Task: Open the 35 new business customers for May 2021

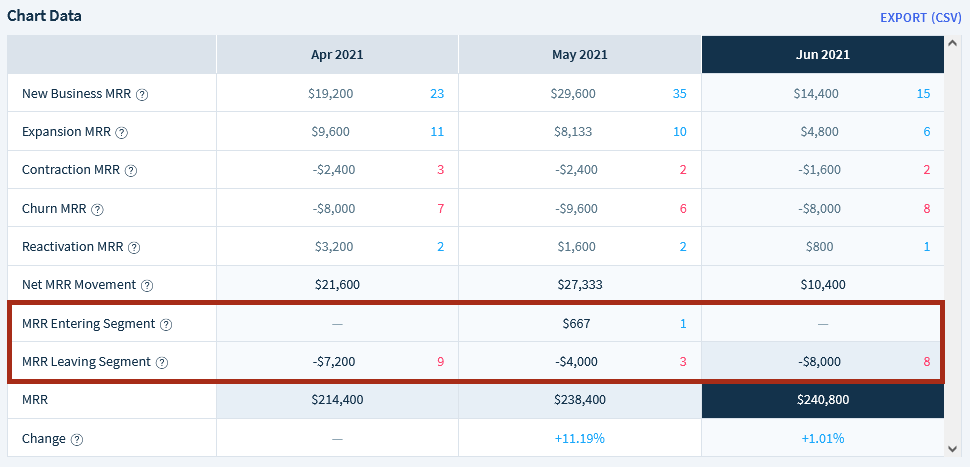Action: click(679, 93)
